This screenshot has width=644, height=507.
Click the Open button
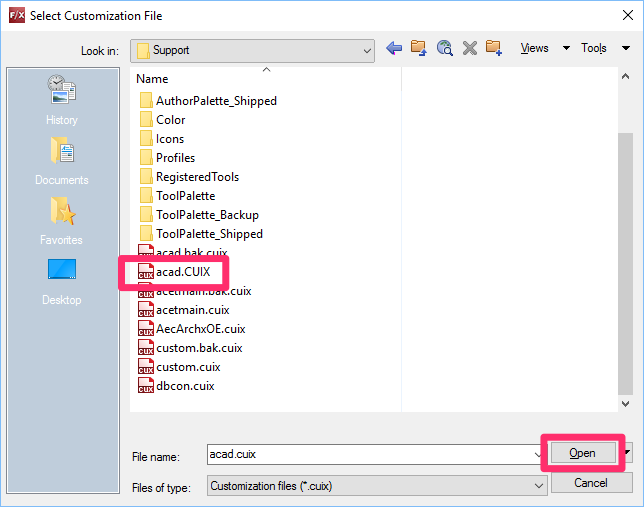point(583,453)
